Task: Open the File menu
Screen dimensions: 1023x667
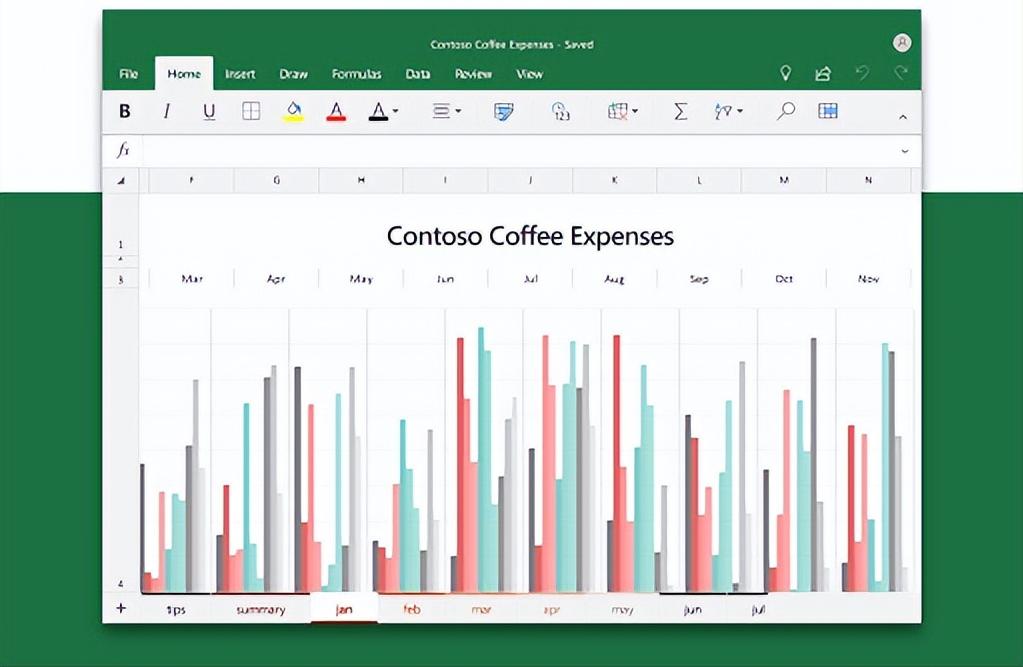Action: [x=129, y=74]
